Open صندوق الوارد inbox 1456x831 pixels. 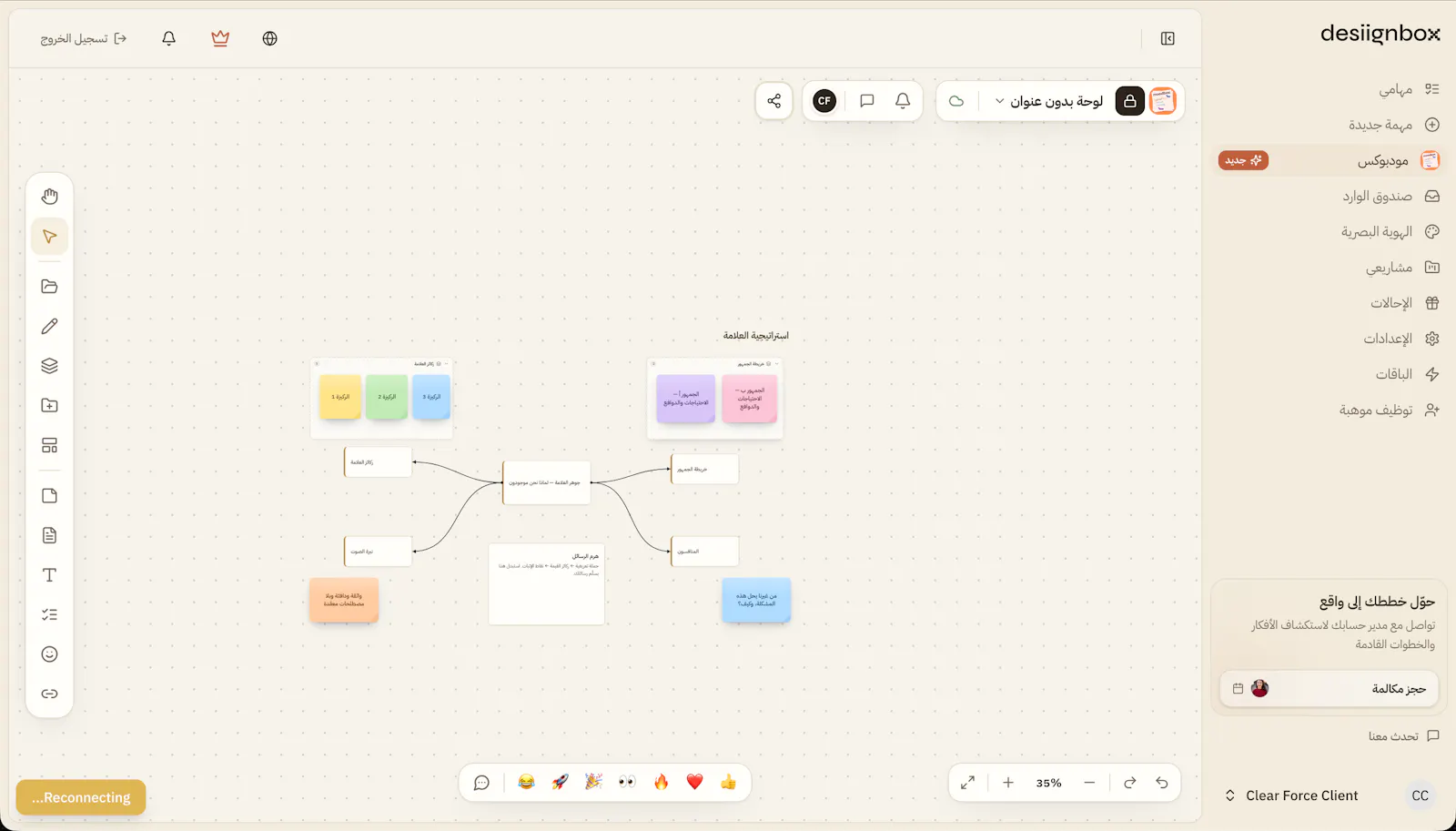point(1390,196)
